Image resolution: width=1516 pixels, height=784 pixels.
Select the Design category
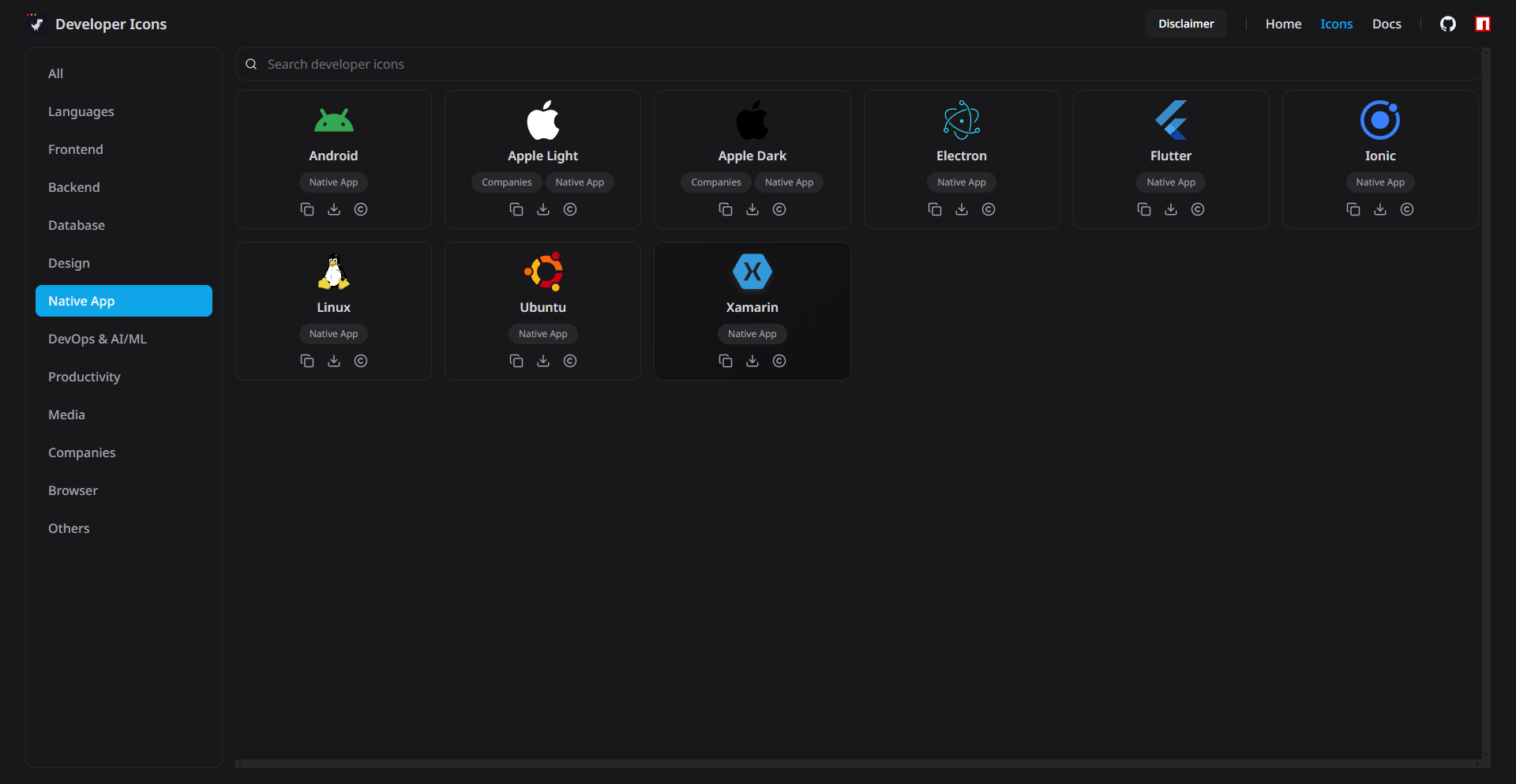[124, 263]
